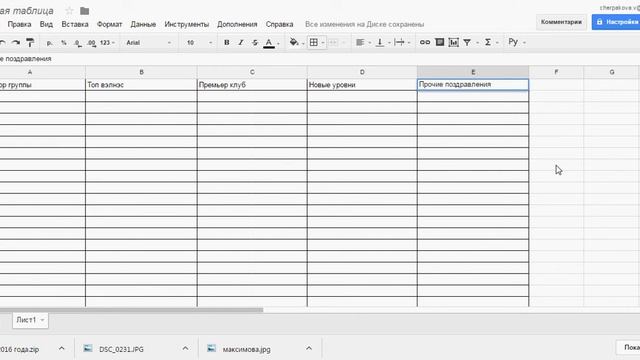Click vertical align icon
640x360 pixels.
click(380, 42)
